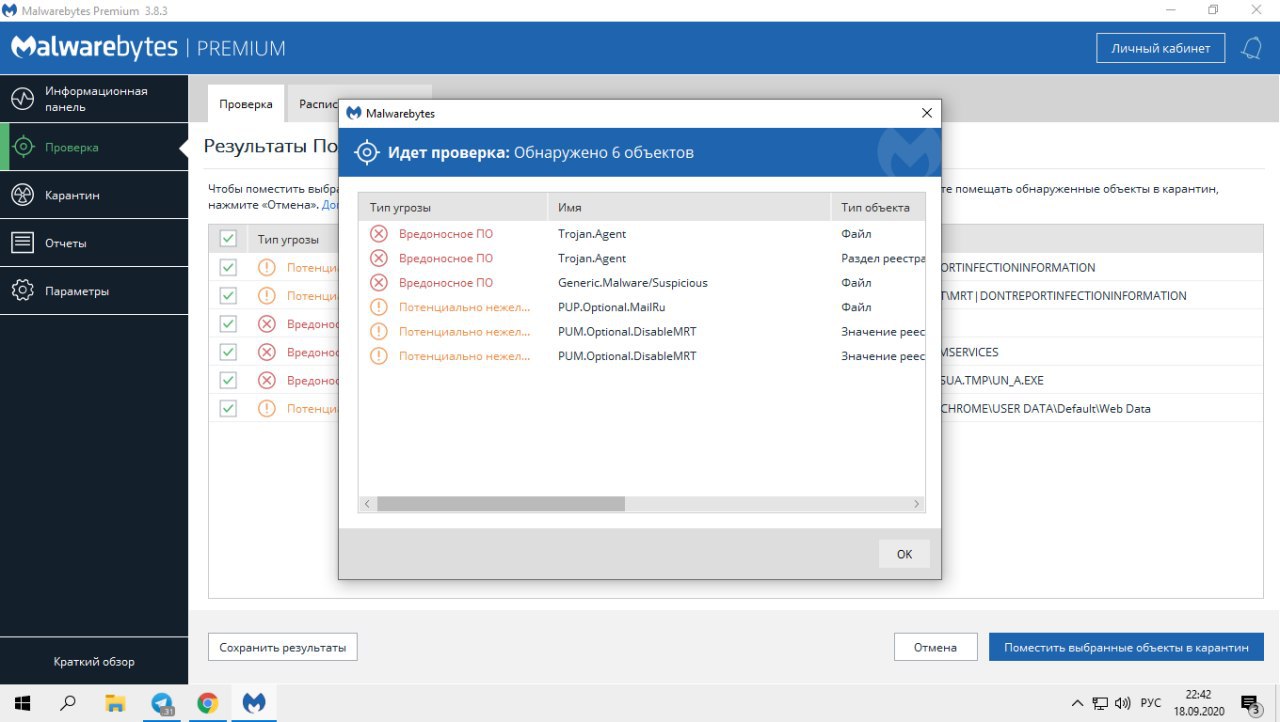Uncheck the third result row checkbox
Image resolution: width=1280 pixels, height=722 pixels.
[x=228, y=324]
